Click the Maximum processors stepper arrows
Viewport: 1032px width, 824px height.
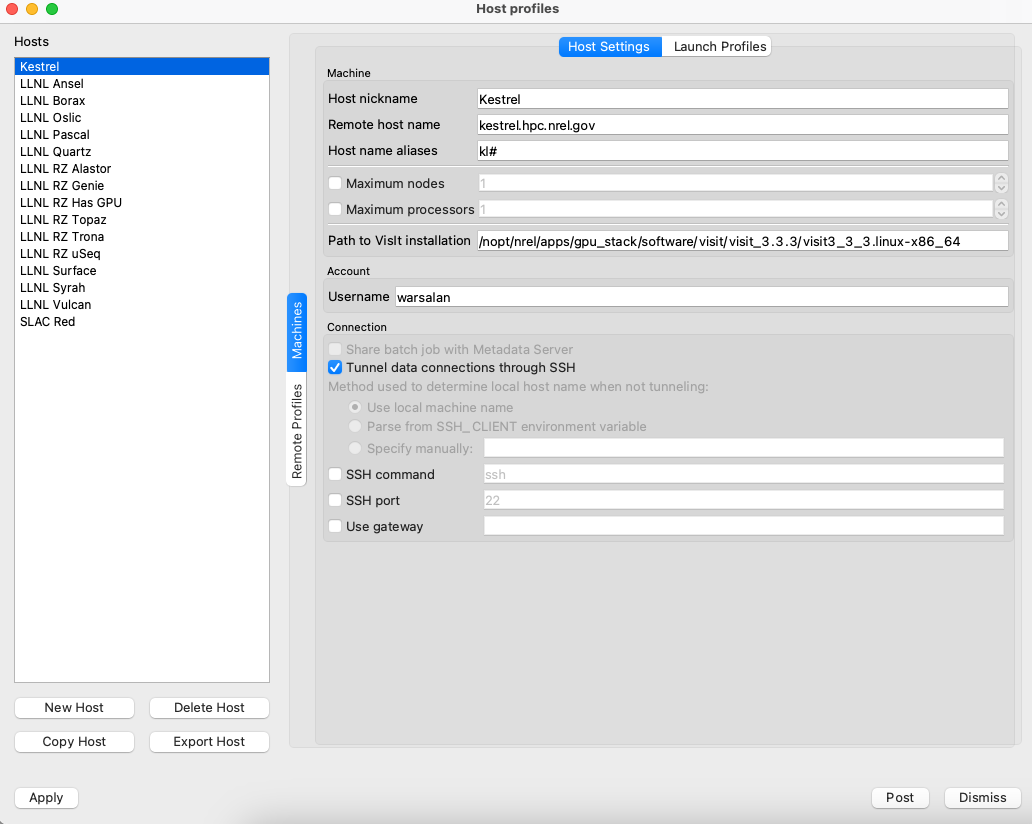pyautogui.click(x=1001, y=210)
